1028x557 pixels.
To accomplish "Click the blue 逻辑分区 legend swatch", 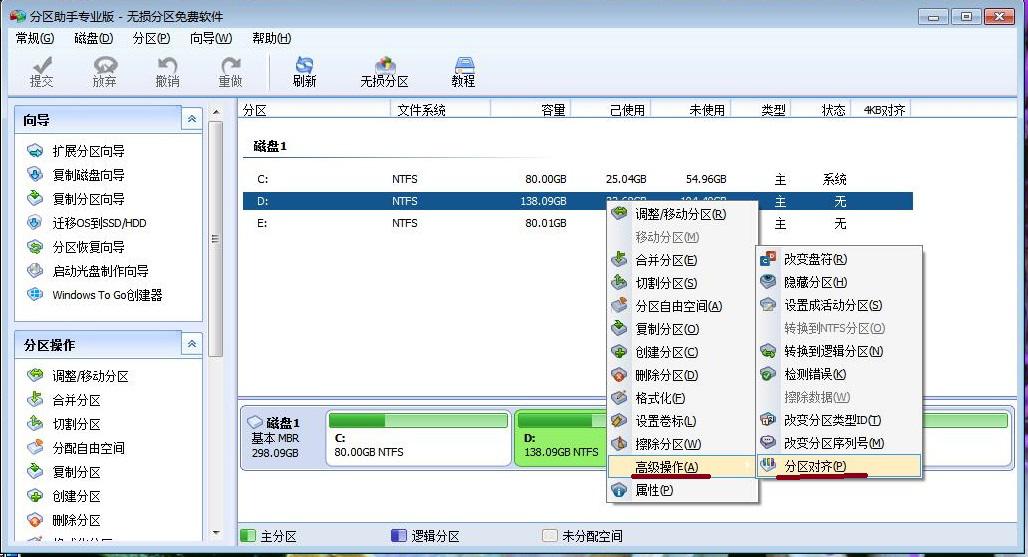I will 399,535.
